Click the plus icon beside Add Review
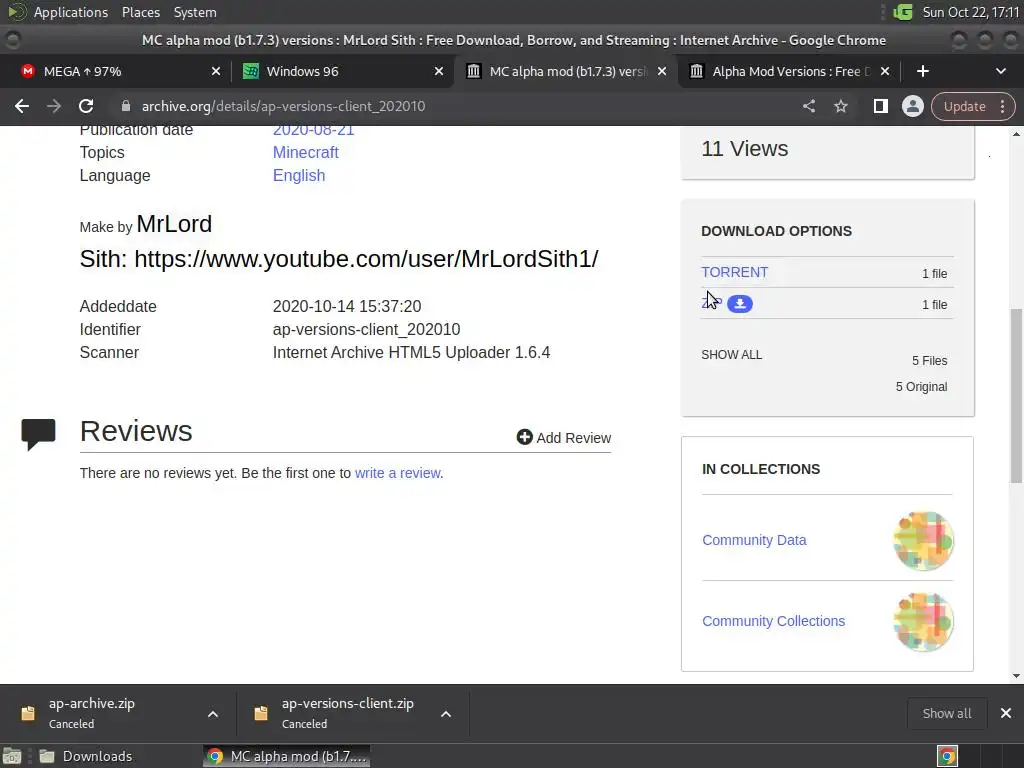The height and width of the screenshot is (768, 1024). tap(524, 437)
